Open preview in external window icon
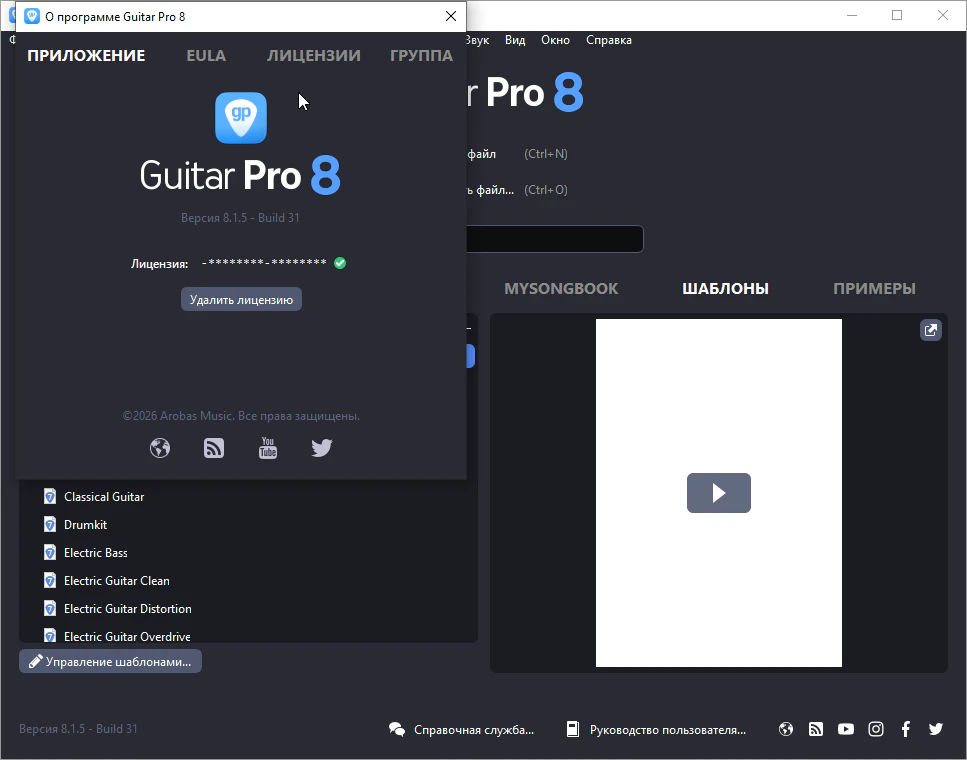This screenshot has width=967, height=760. (x=930, y=331)
